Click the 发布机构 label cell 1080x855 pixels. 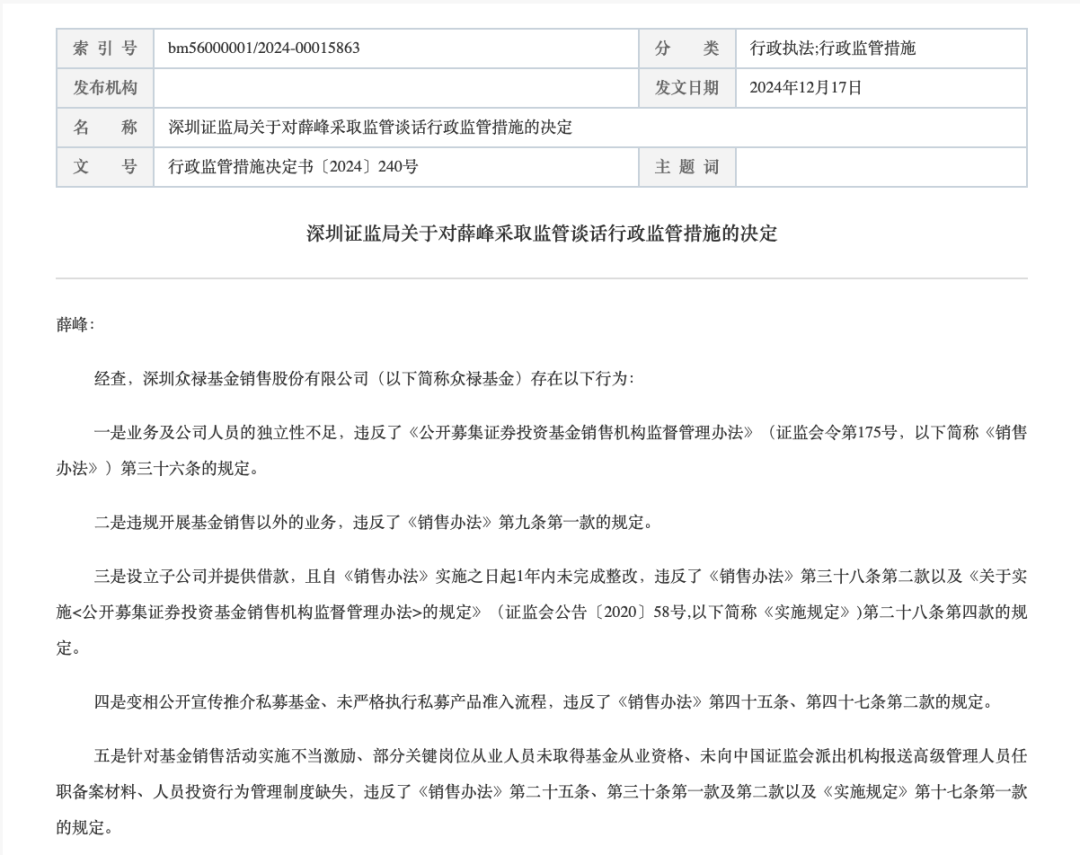105,87
